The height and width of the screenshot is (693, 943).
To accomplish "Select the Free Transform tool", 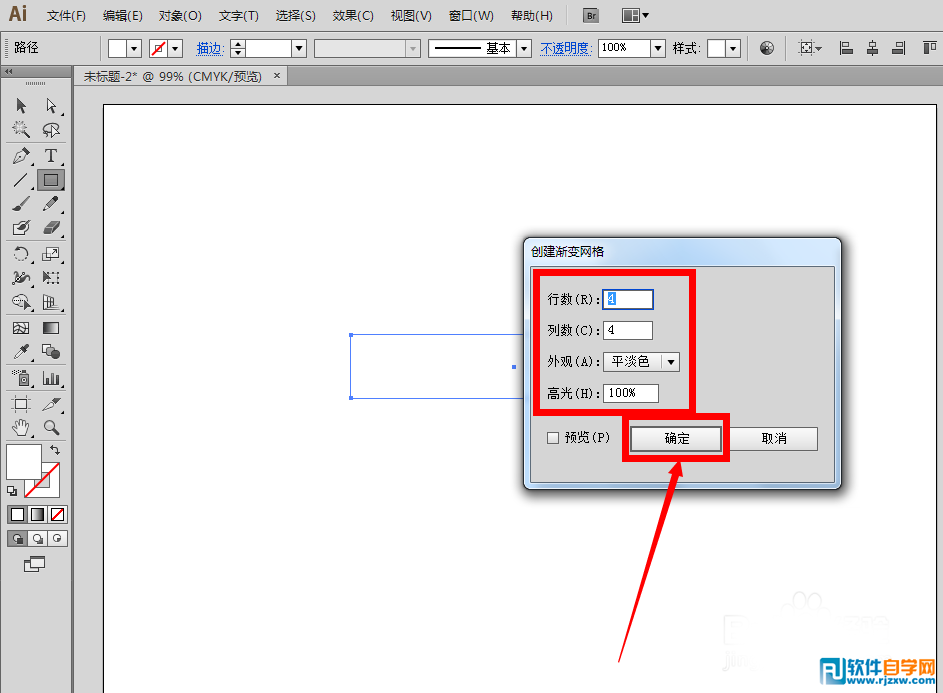I will pyautogui.click(x=51, y=277).
